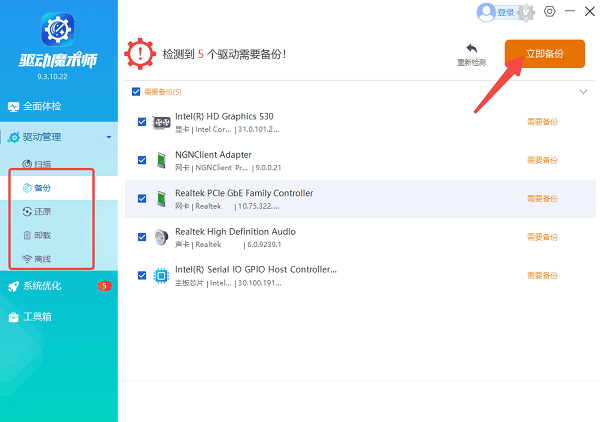600x422 pixels.
Task: Click 需要备份 status for NGNClient Adapter
Action: [x=542, y=160]
